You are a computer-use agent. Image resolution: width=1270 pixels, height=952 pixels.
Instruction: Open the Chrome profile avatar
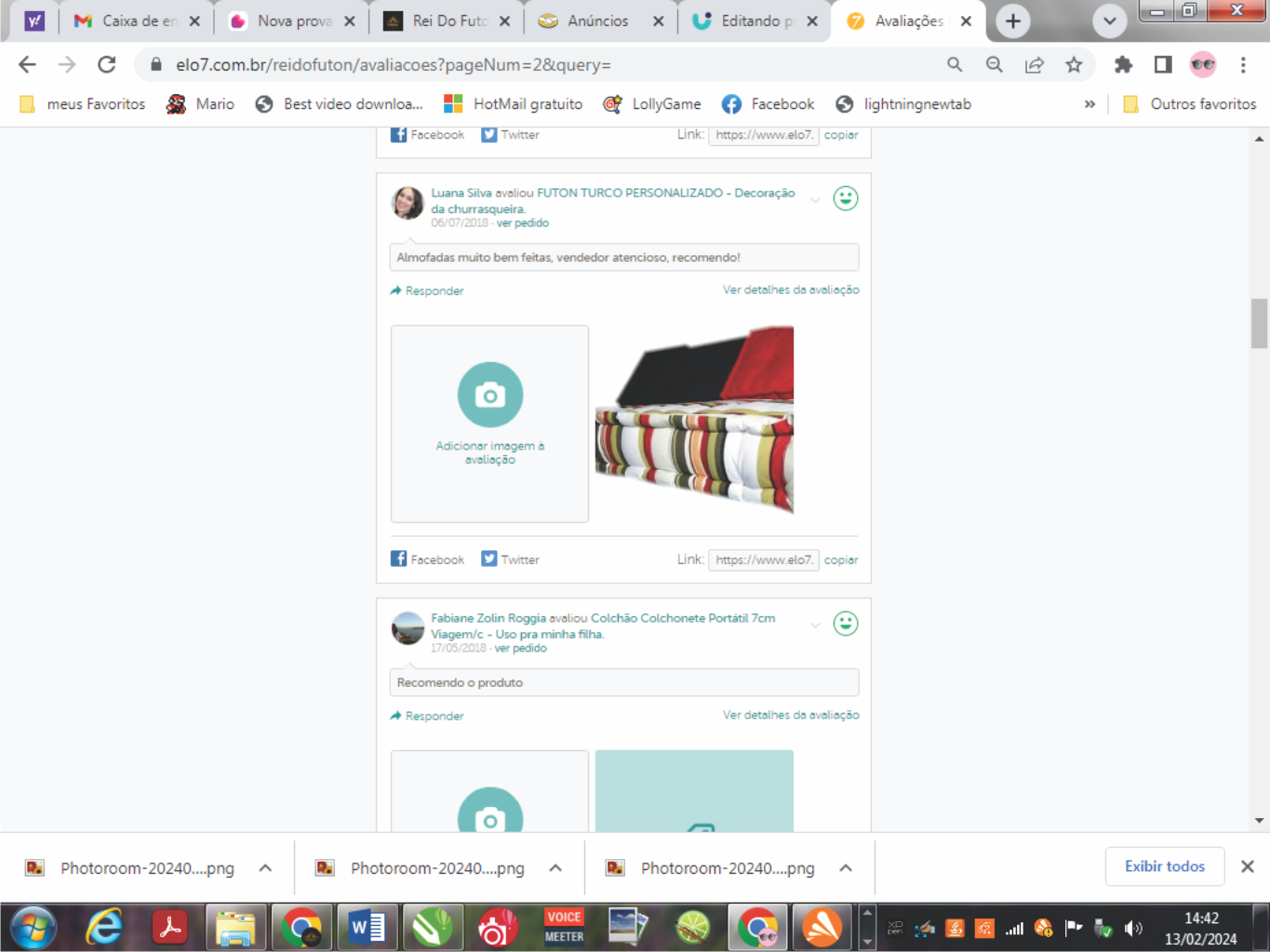[x=1203, y=64]
